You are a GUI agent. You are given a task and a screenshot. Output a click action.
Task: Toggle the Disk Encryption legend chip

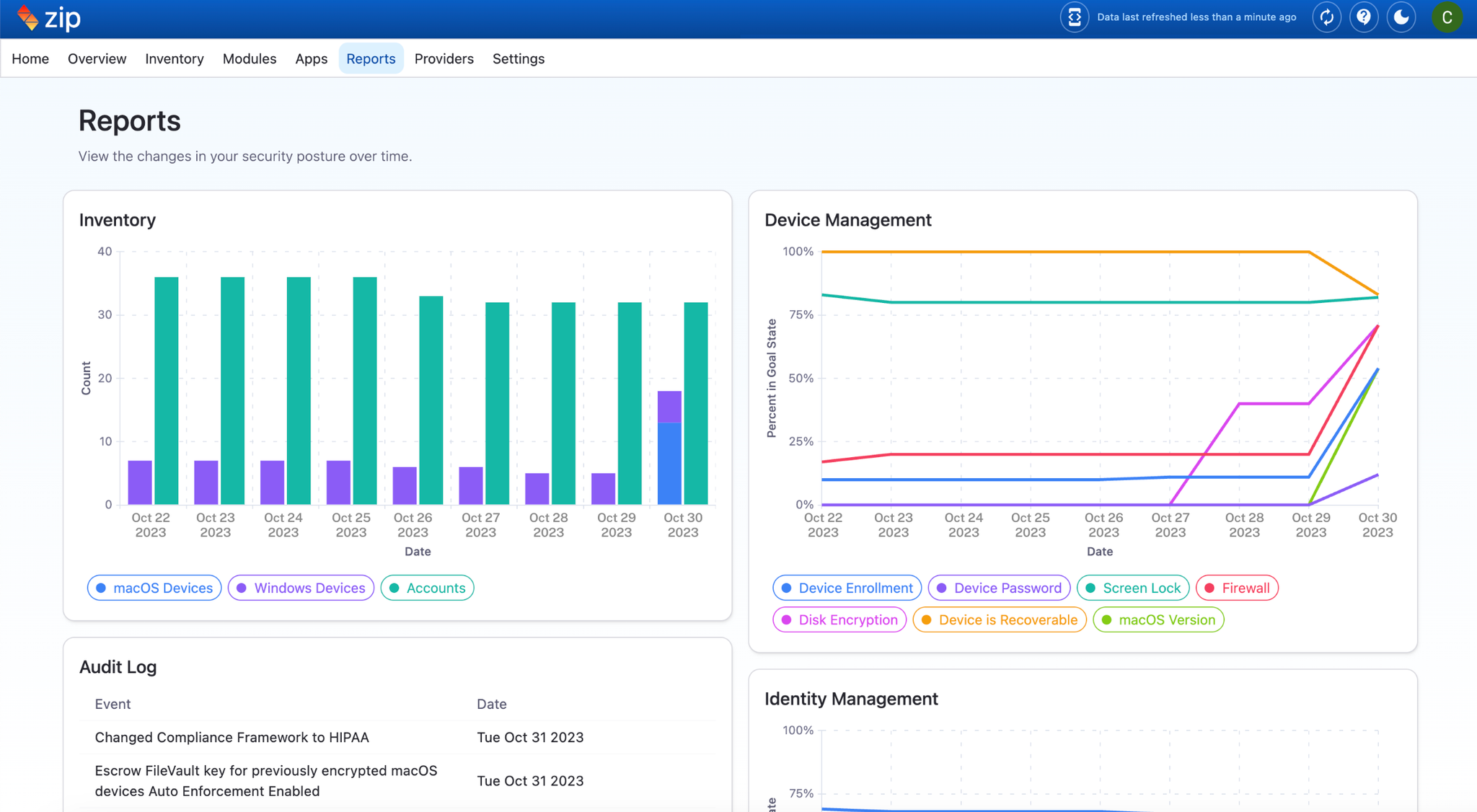pyautogui.click(x=839, y=619)
